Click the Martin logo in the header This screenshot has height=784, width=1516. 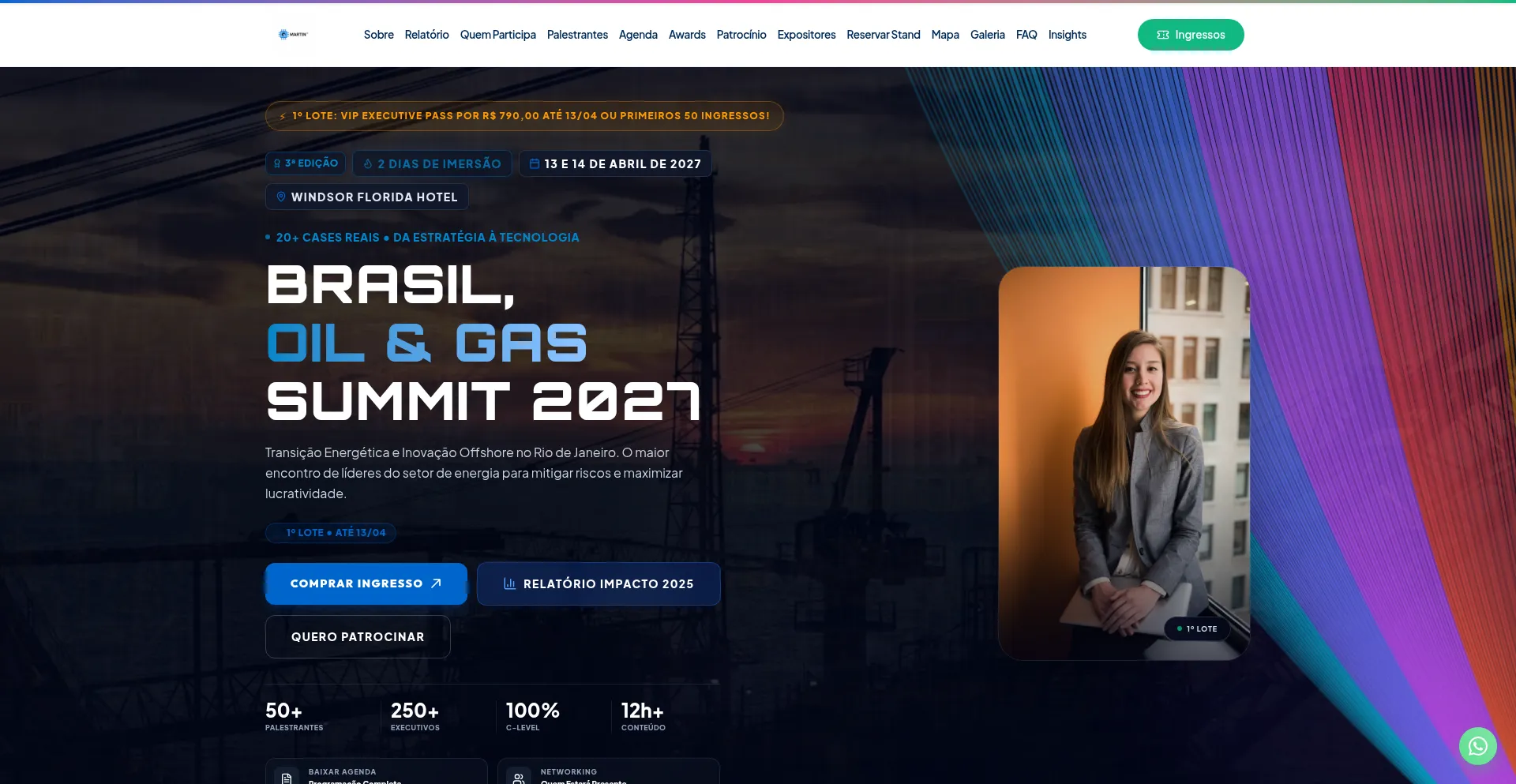click(x=293, y=35)
